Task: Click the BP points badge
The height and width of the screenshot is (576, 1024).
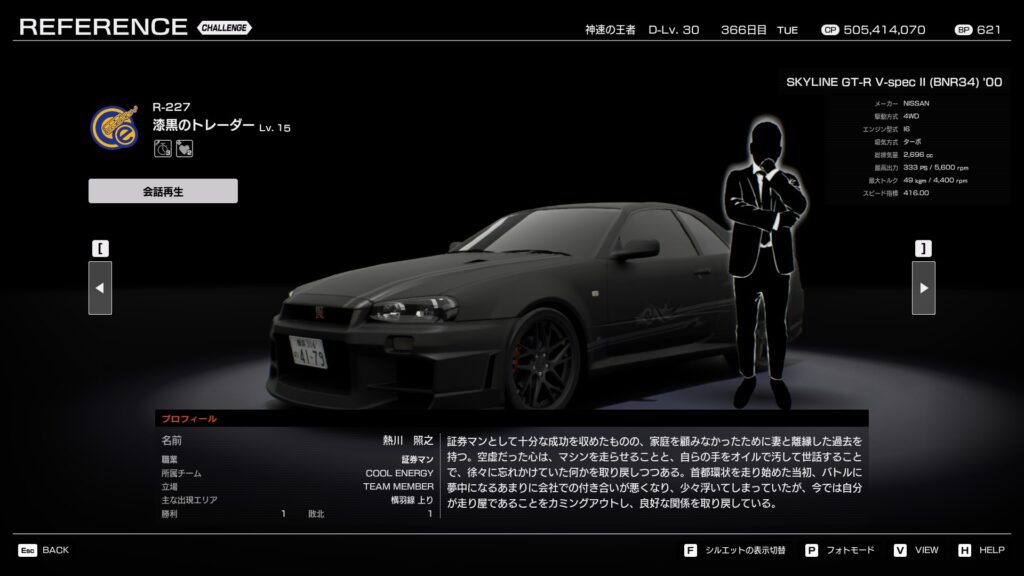Action: pos(963,30)
